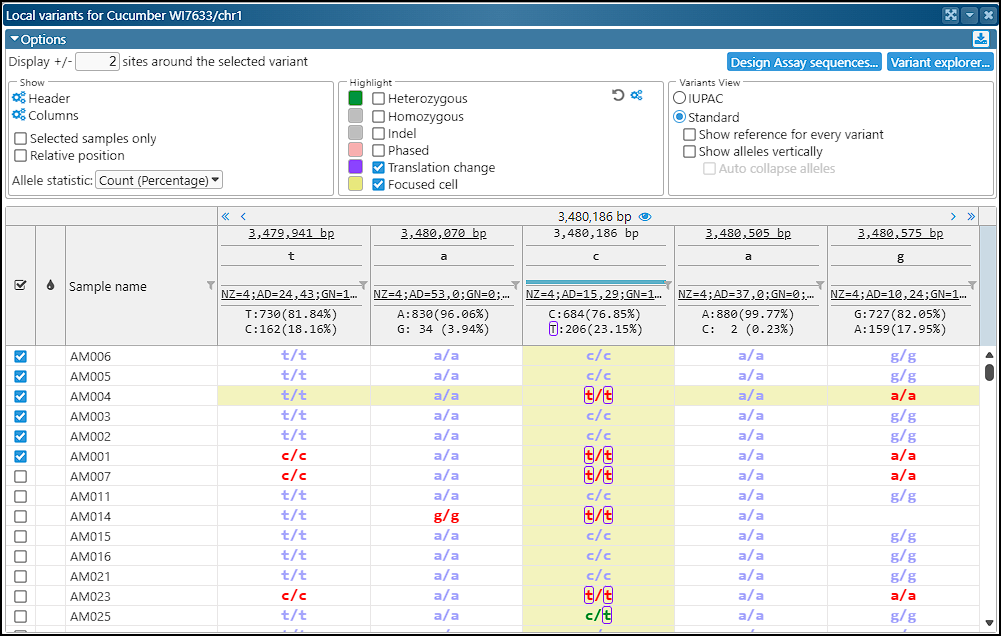Screen dimensions: 1001x636
Task: Go to next variant with right arrow
Action: click(953, 216)
